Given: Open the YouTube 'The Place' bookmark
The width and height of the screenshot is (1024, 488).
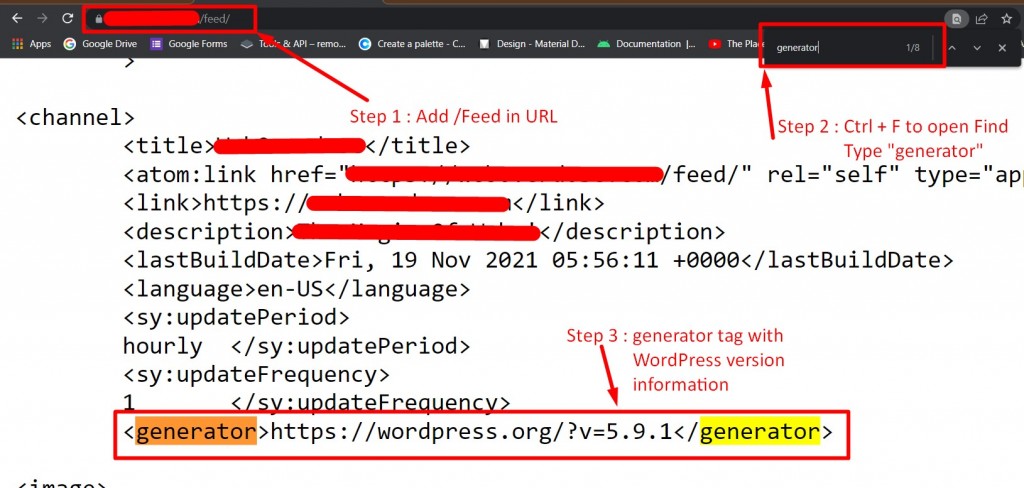Looking at the screenshot, I should point(735,44).
